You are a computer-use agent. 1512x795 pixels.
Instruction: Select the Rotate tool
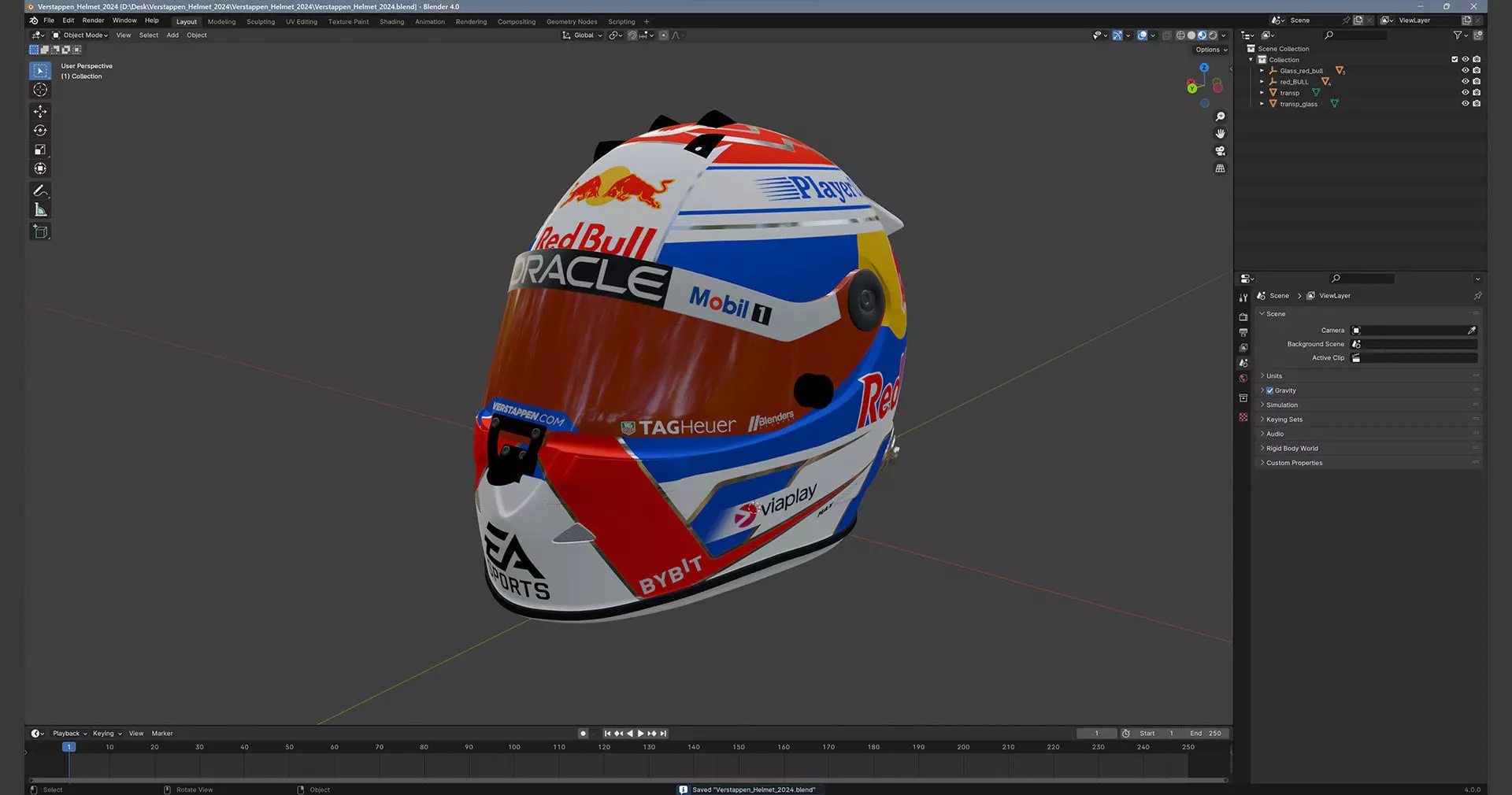pos(40,131)
